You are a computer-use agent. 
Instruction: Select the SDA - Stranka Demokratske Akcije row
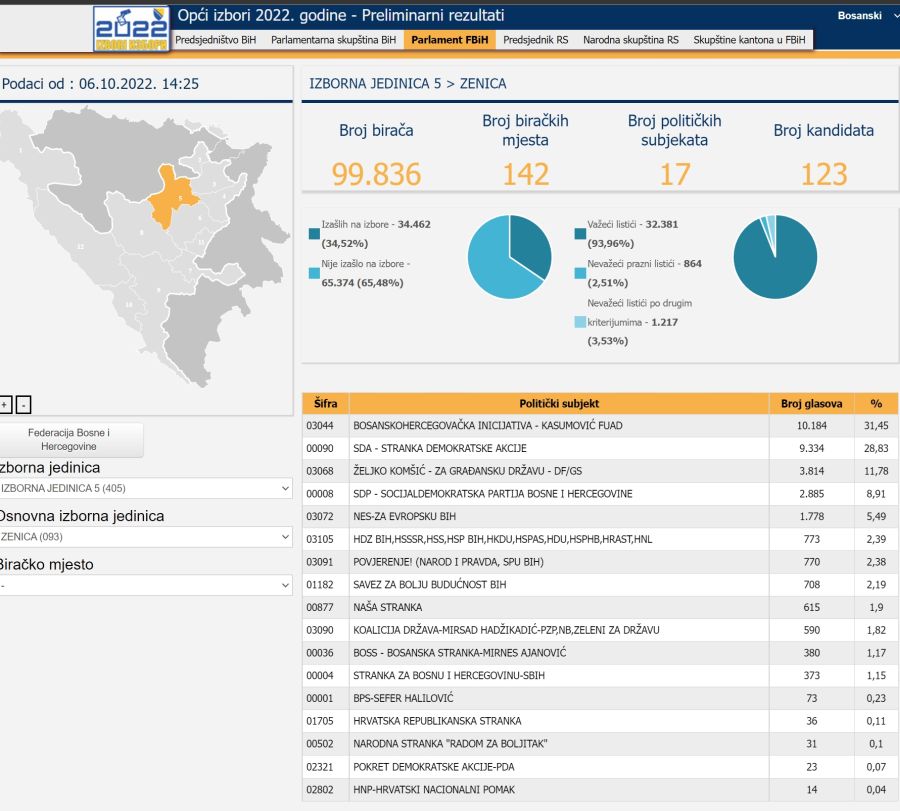(x=559, y=448)
